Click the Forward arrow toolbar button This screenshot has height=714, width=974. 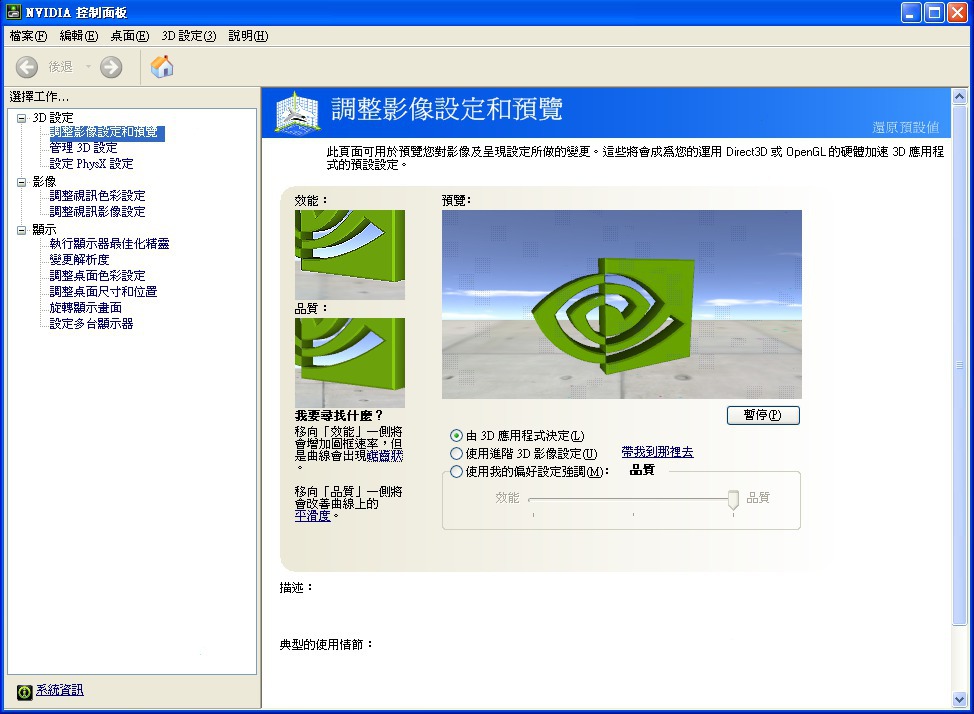pos(111,67)
